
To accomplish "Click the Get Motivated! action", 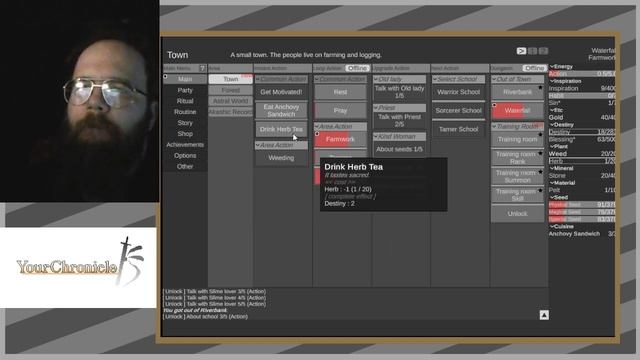I will 281,92.
